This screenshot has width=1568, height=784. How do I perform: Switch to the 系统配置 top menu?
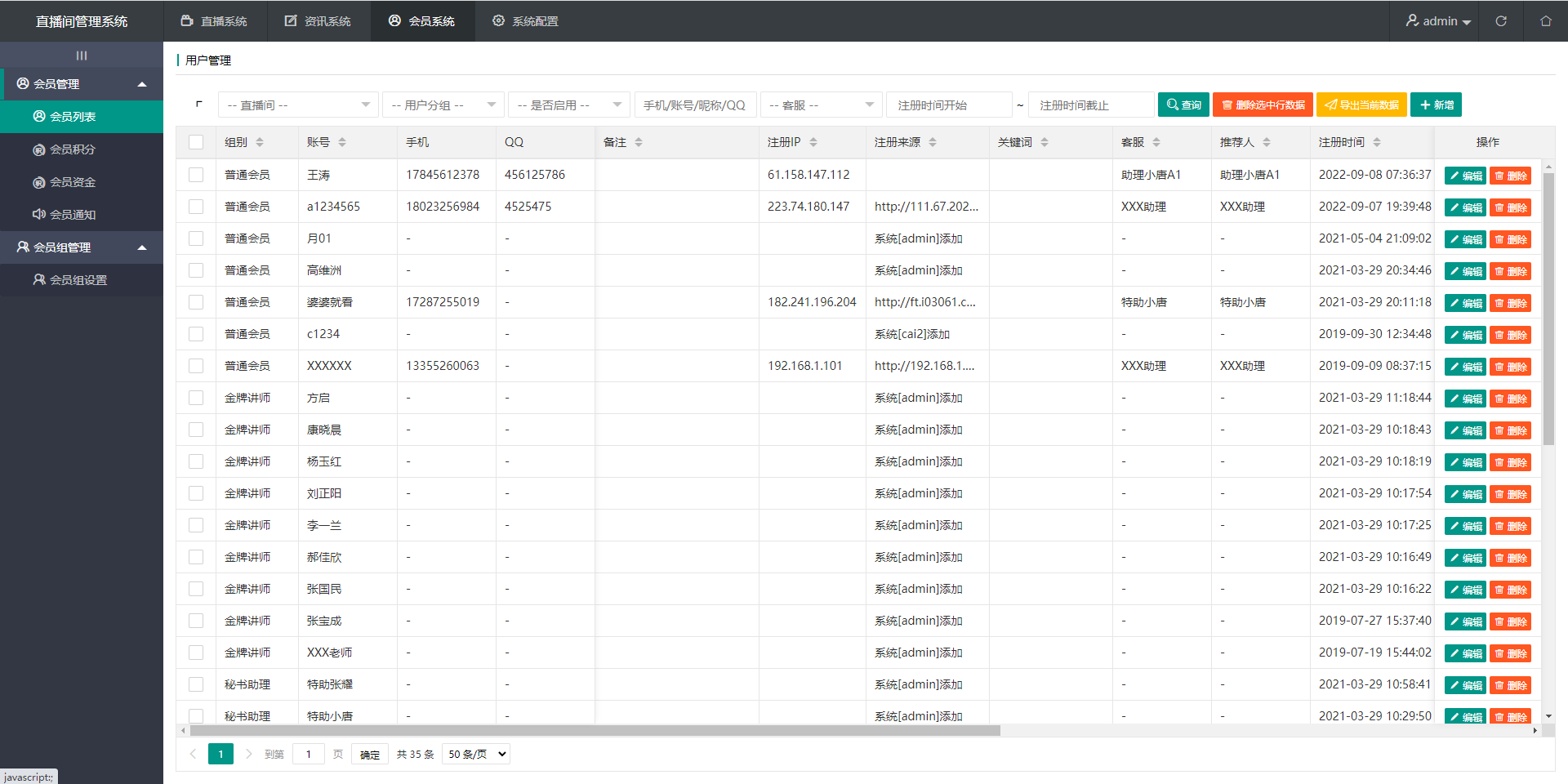point(525,21)
